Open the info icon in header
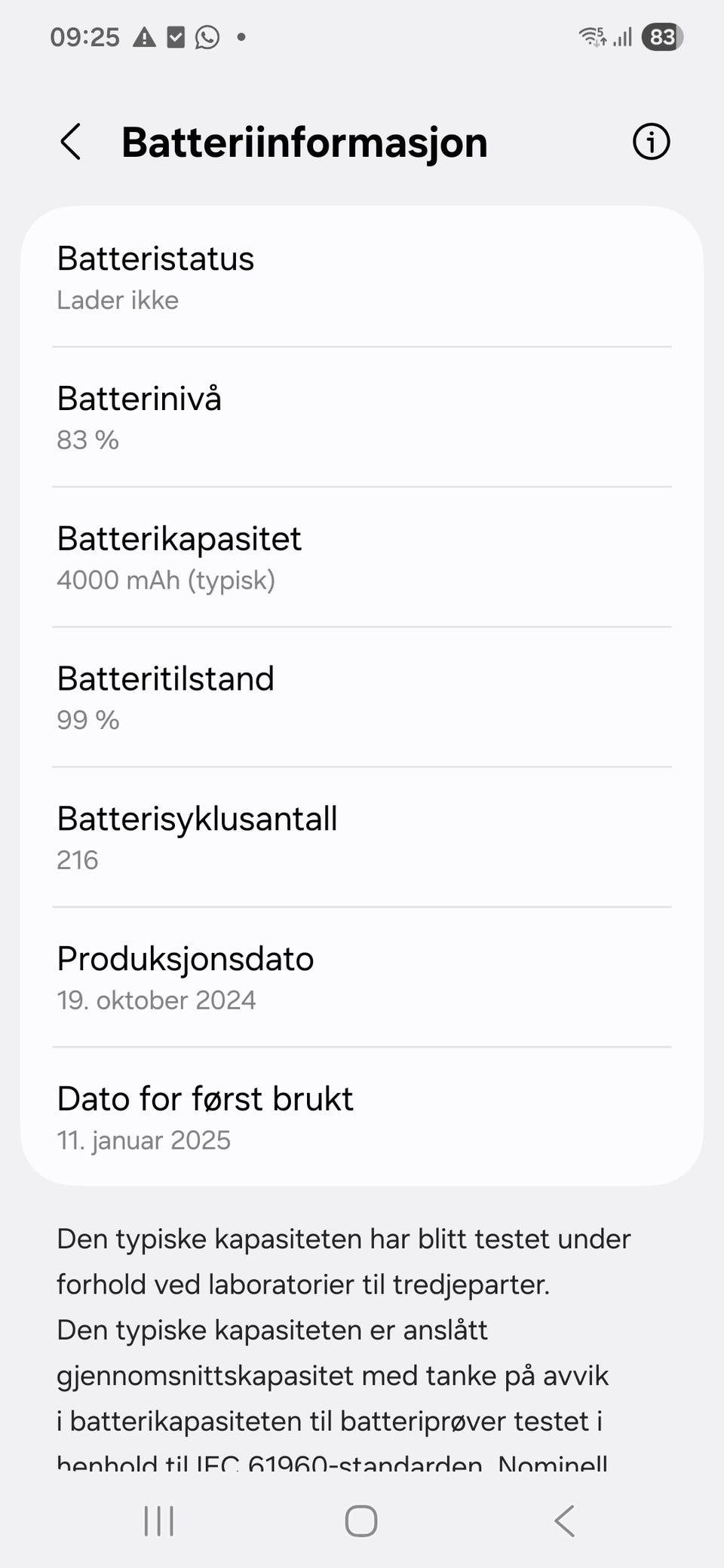 coord(651,142)
